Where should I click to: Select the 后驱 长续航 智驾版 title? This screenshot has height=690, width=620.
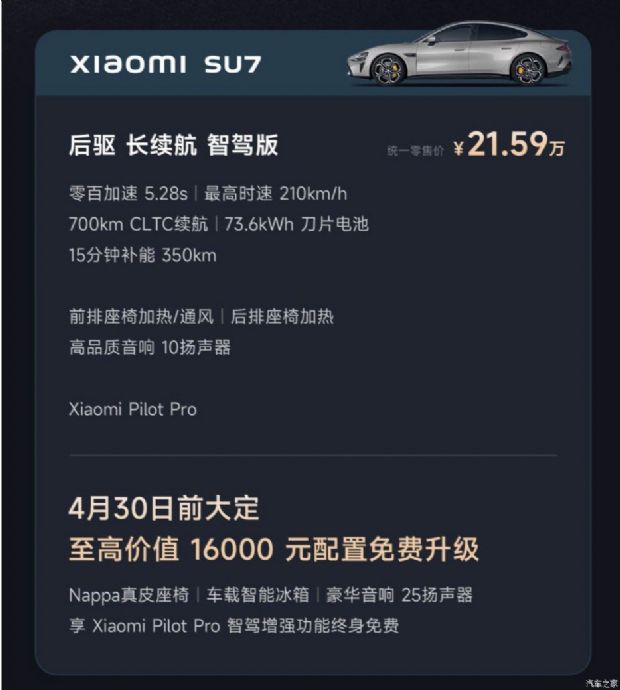coord(173,145)
